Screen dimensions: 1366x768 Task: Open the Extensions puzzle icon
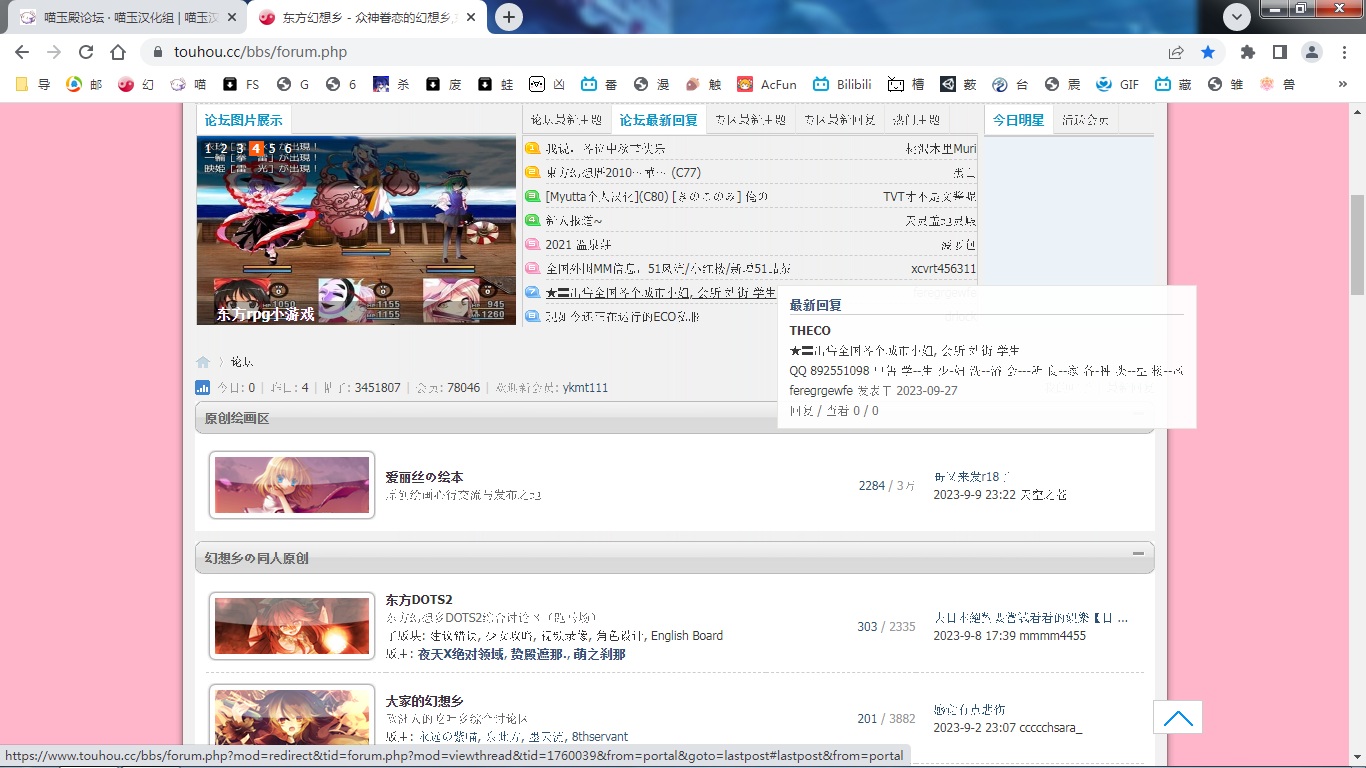[1248, 52]
